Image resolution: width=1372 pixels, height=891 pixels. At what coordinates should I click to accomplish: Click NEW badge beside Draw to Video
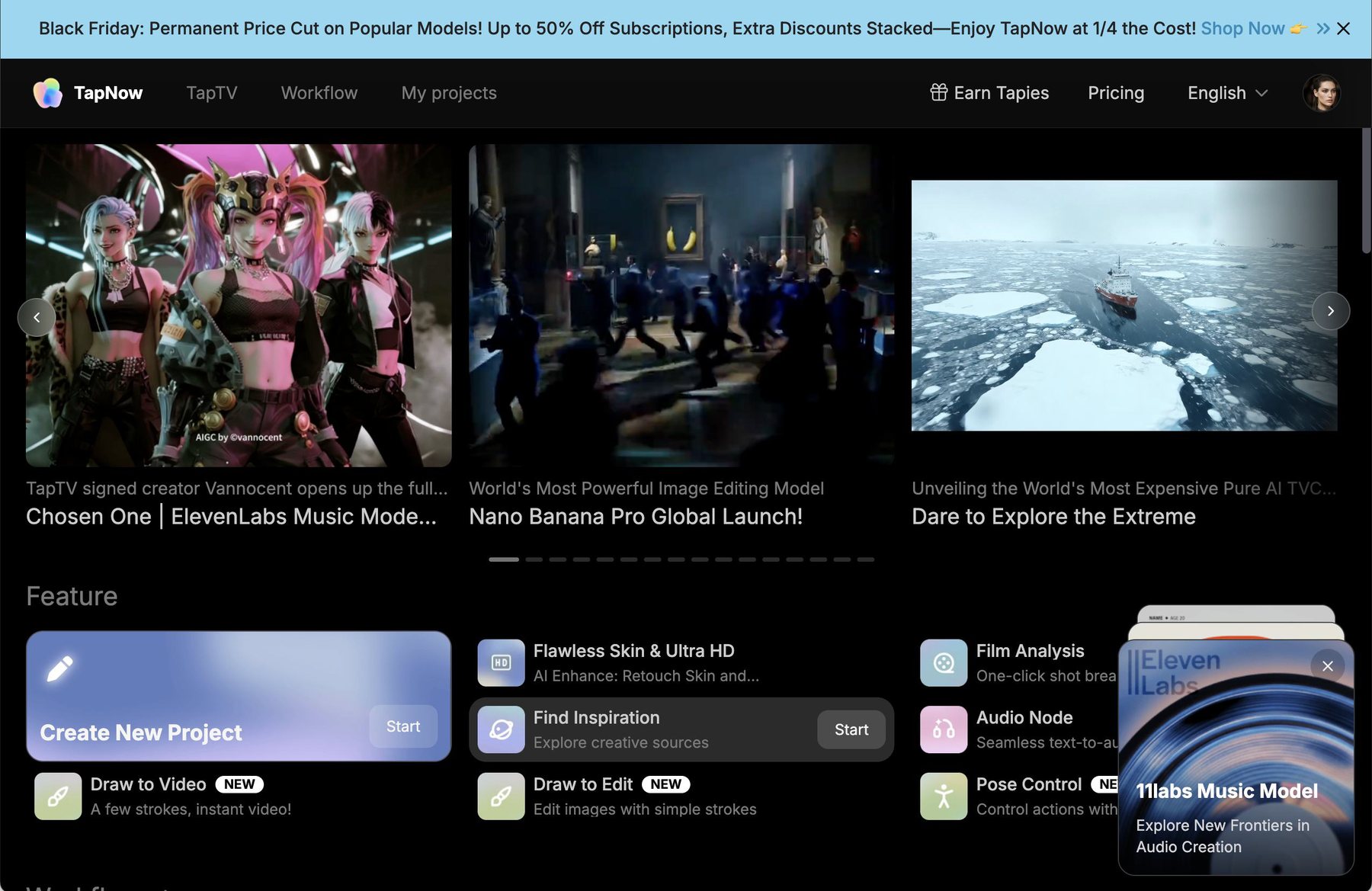pyautogui.click(x=239, y=784)
